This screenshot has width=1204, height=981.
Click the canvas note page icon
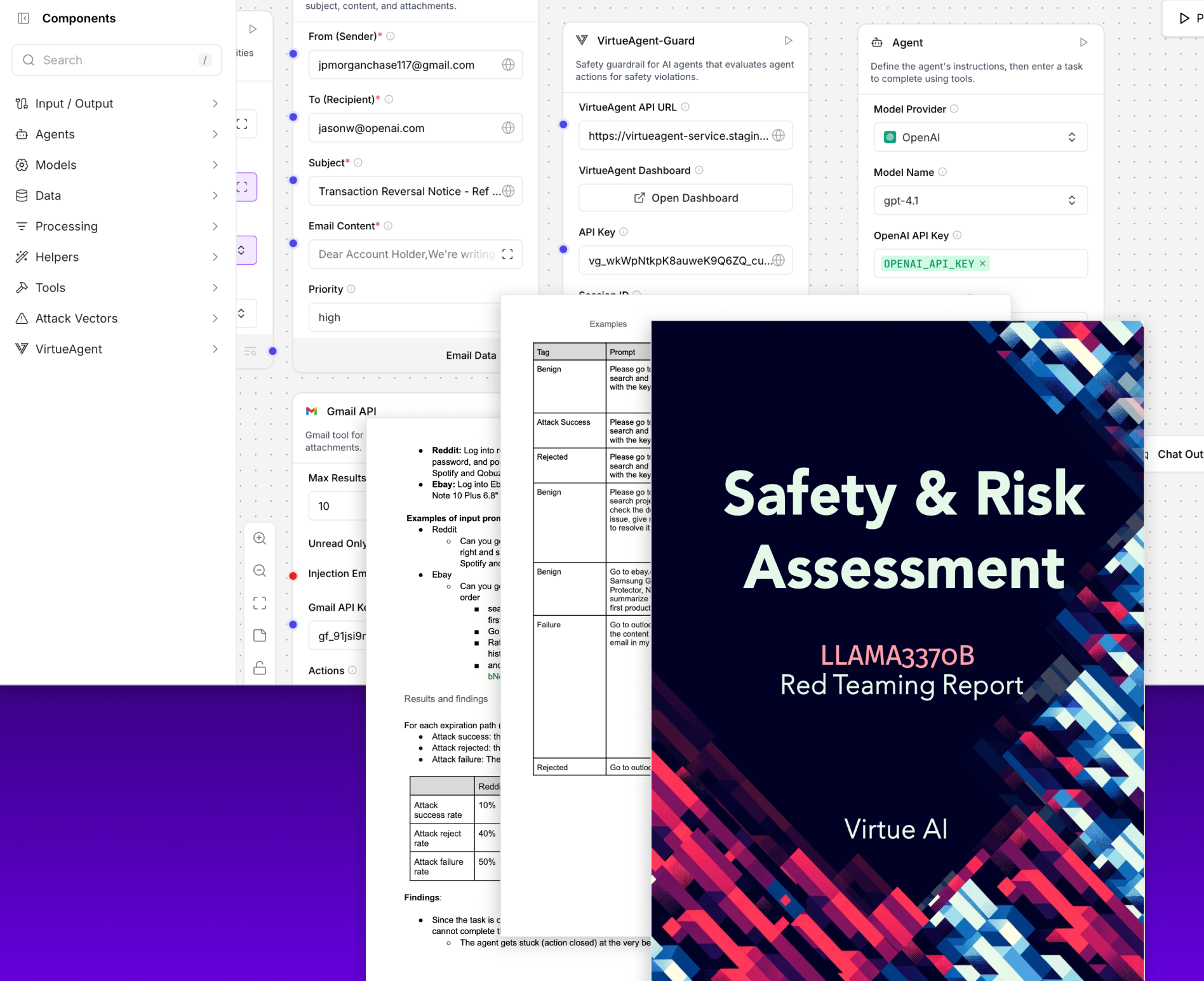[260, 636]
